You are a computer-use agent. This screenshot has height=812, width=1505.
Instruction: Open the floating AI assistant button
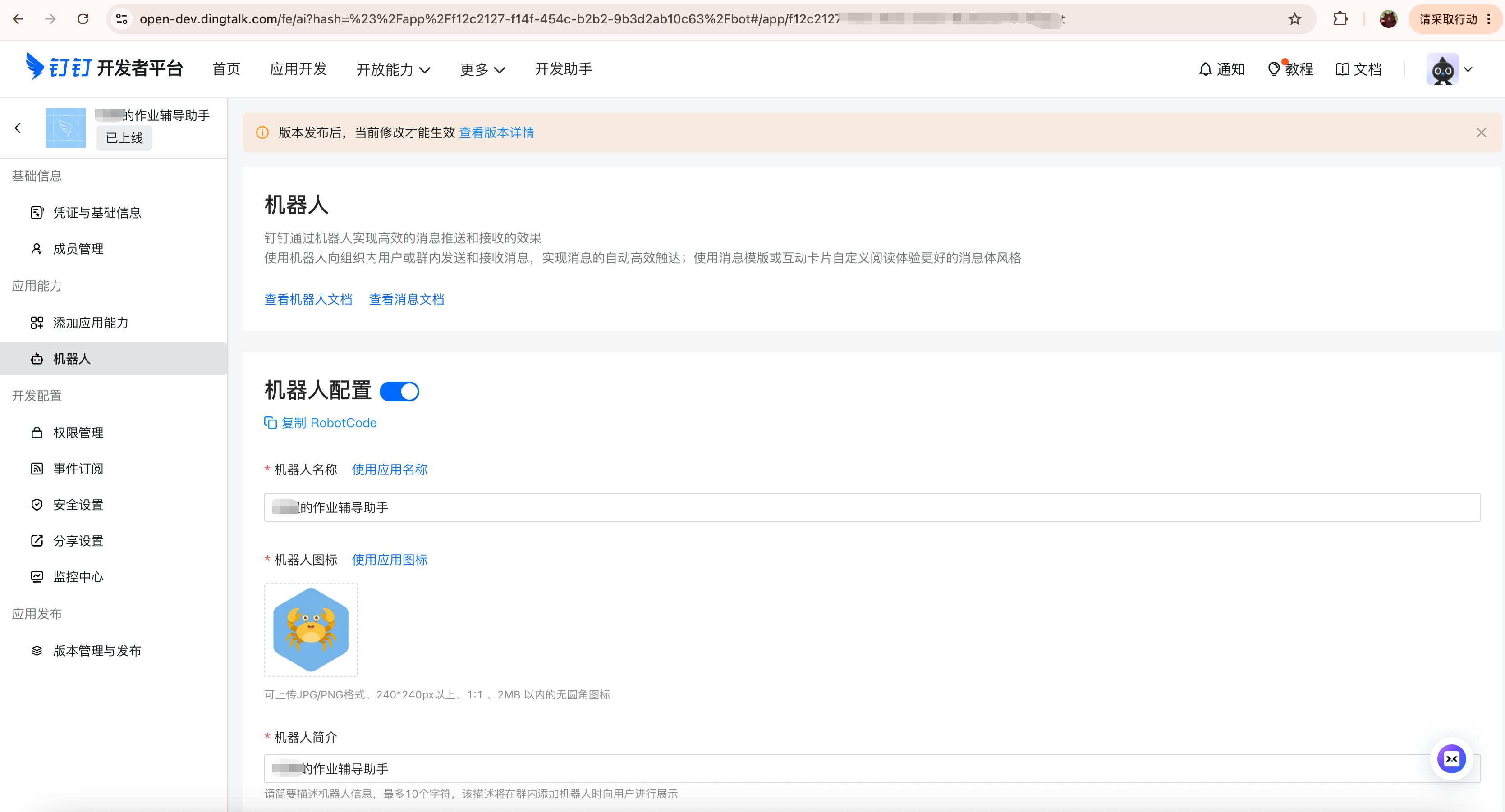point(1451,759)
